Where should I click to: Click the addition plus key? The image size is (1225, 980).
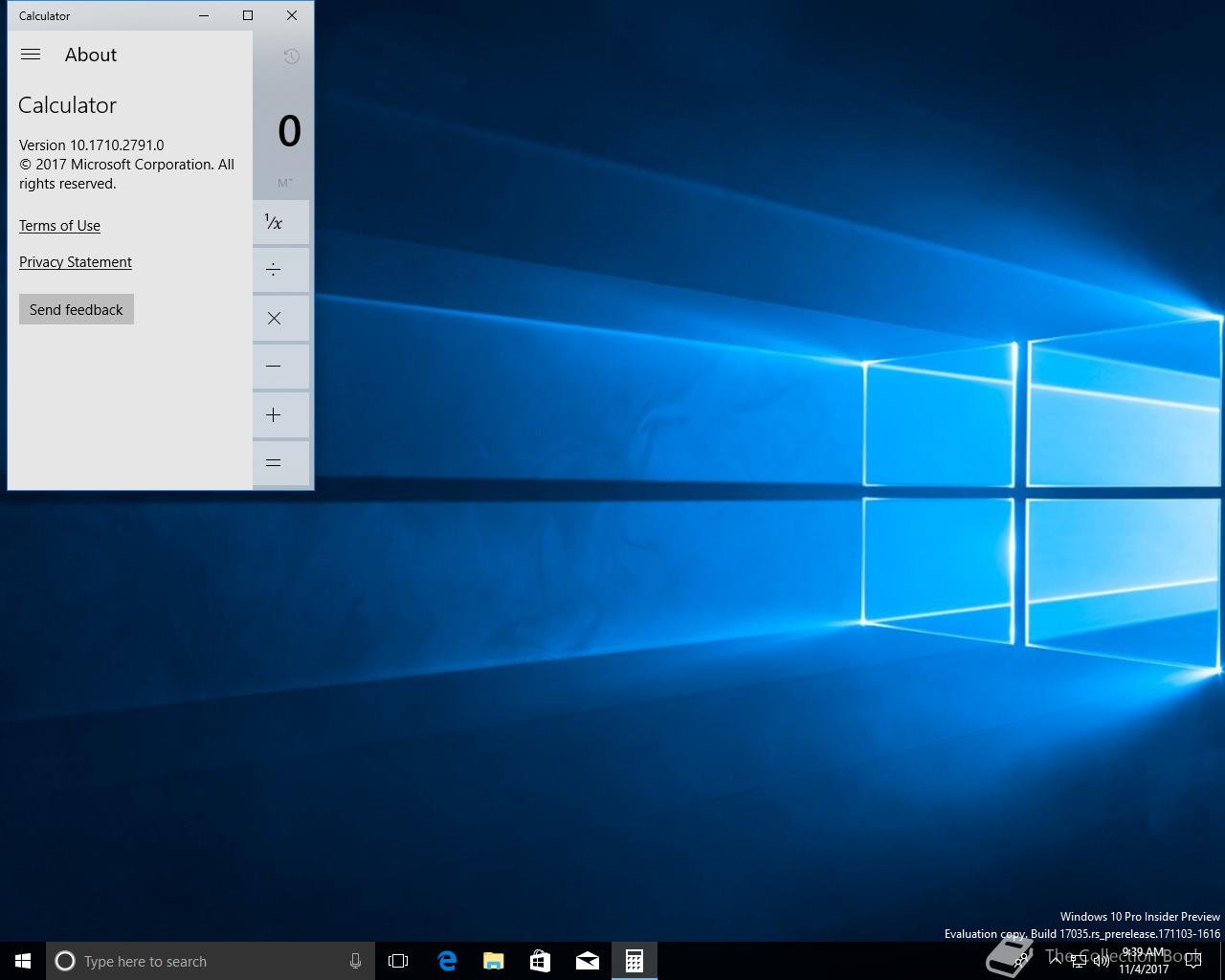281,415
